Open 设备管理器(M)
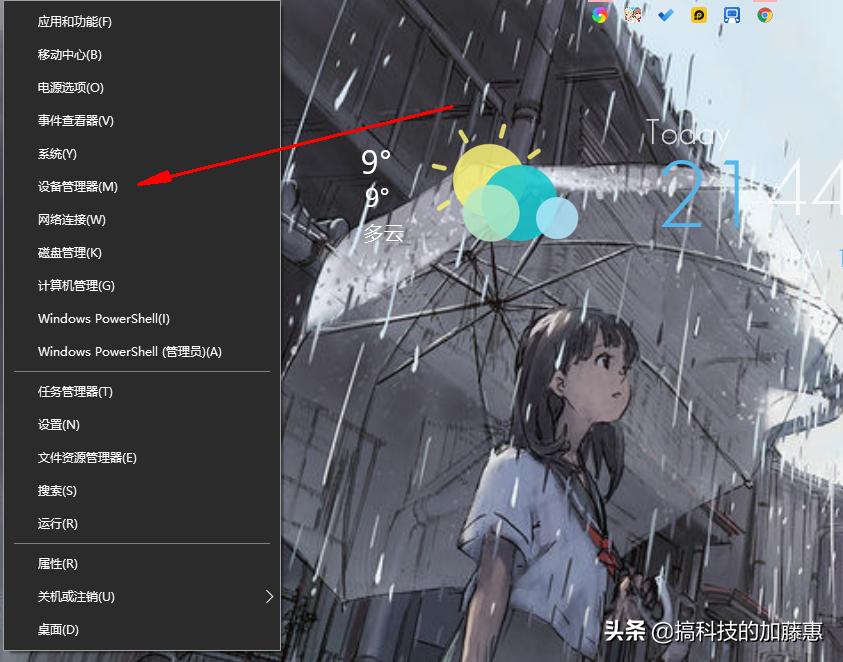This screenshot has width=843, height=662. [142, 187]
